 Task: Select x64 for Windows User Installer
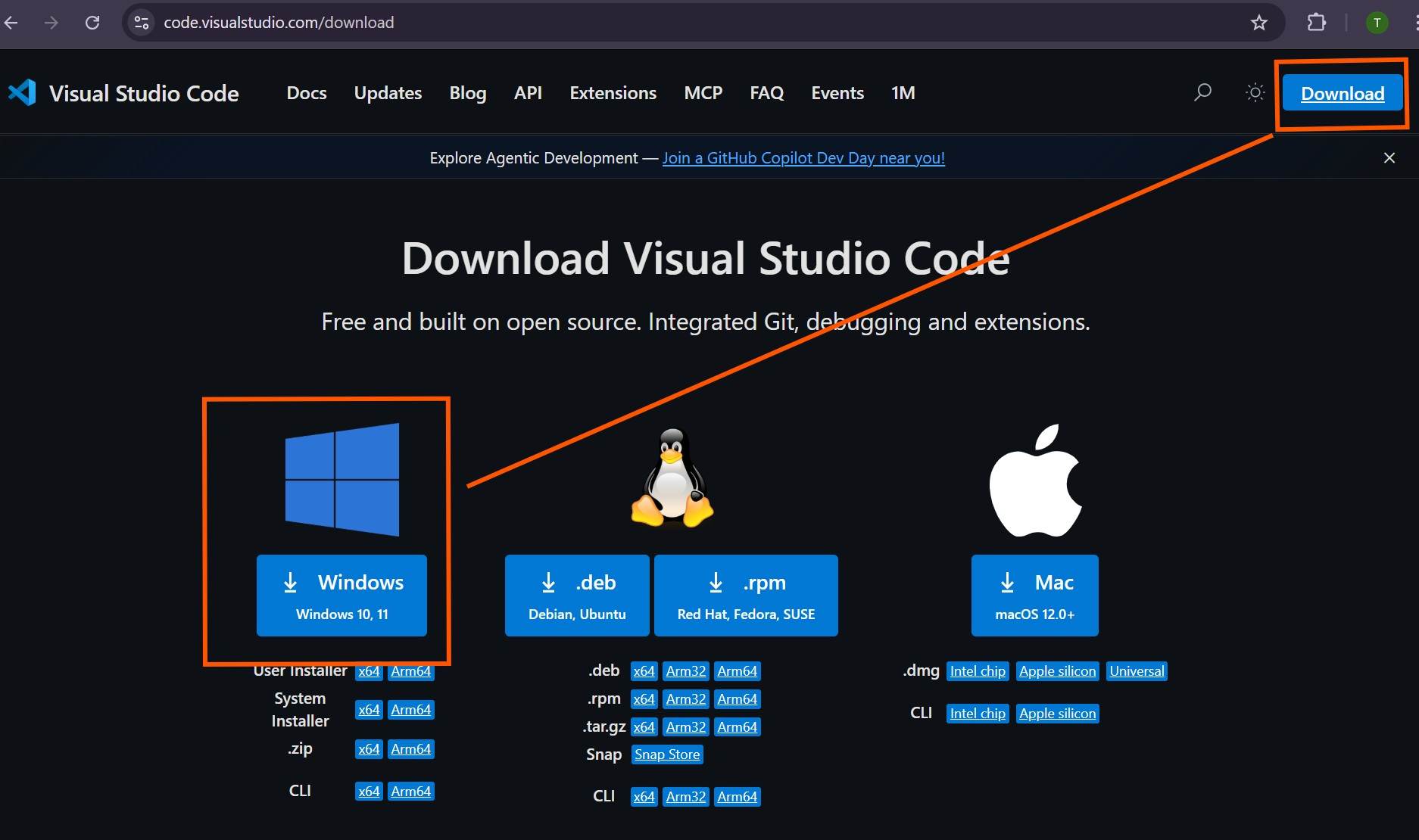click(369, 671)
